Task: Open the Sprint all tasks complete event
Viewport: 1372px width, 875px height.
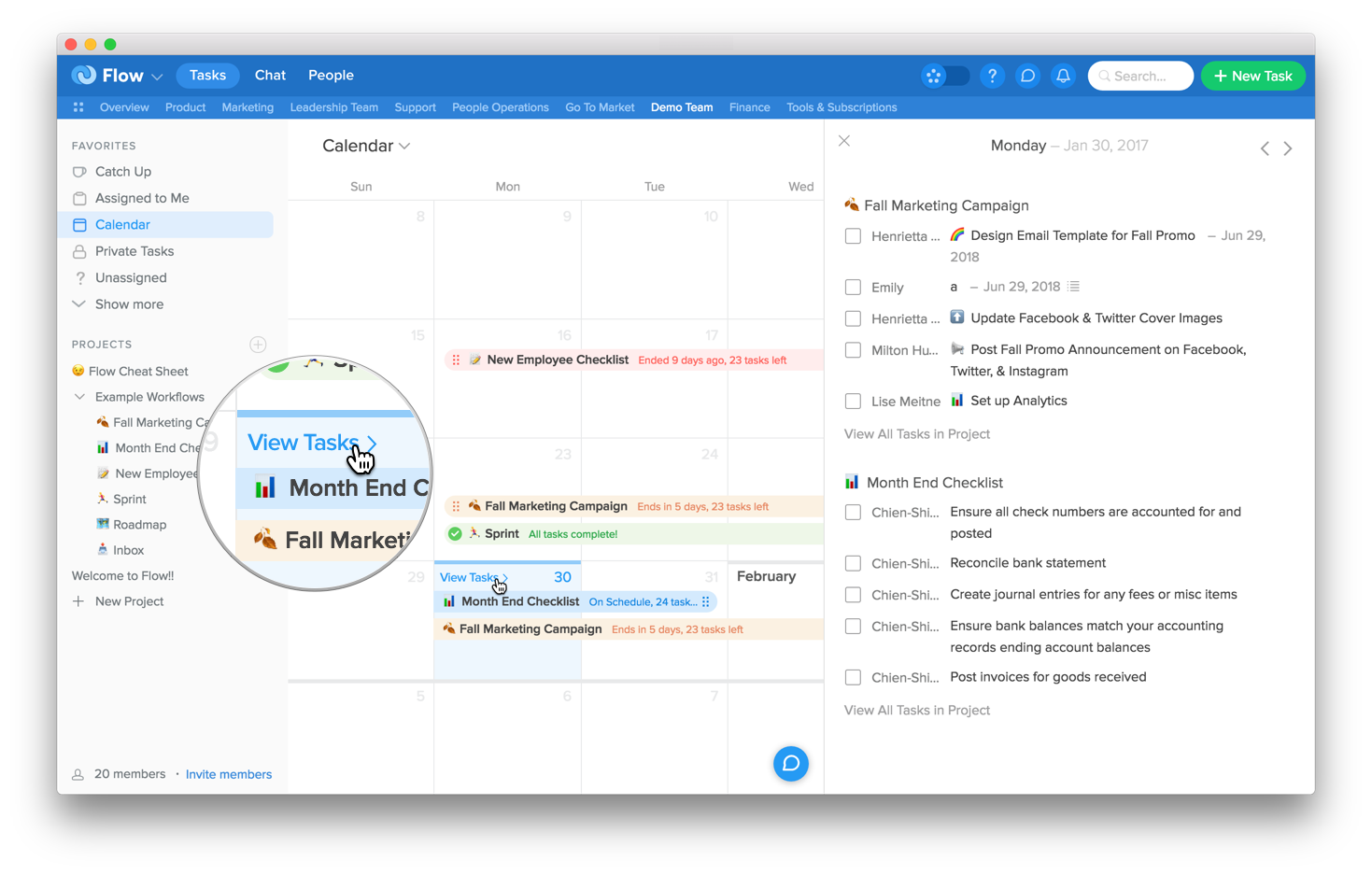Action: (x=635, y=534)
